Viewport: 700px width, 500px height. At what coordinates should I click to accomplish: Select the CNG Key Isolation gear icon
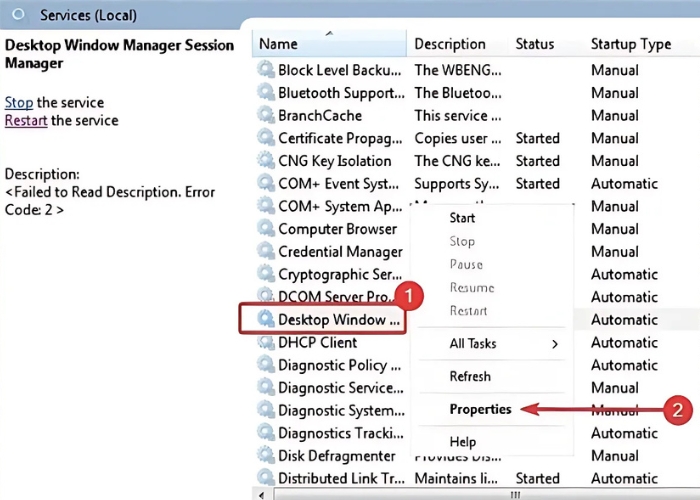tap(265, 161)
